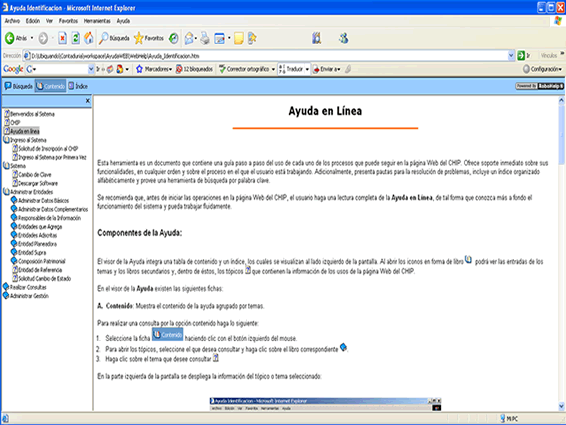Click the Google logo on the toolbar
This screenshot has width=566, height=425.
(13, 69)
